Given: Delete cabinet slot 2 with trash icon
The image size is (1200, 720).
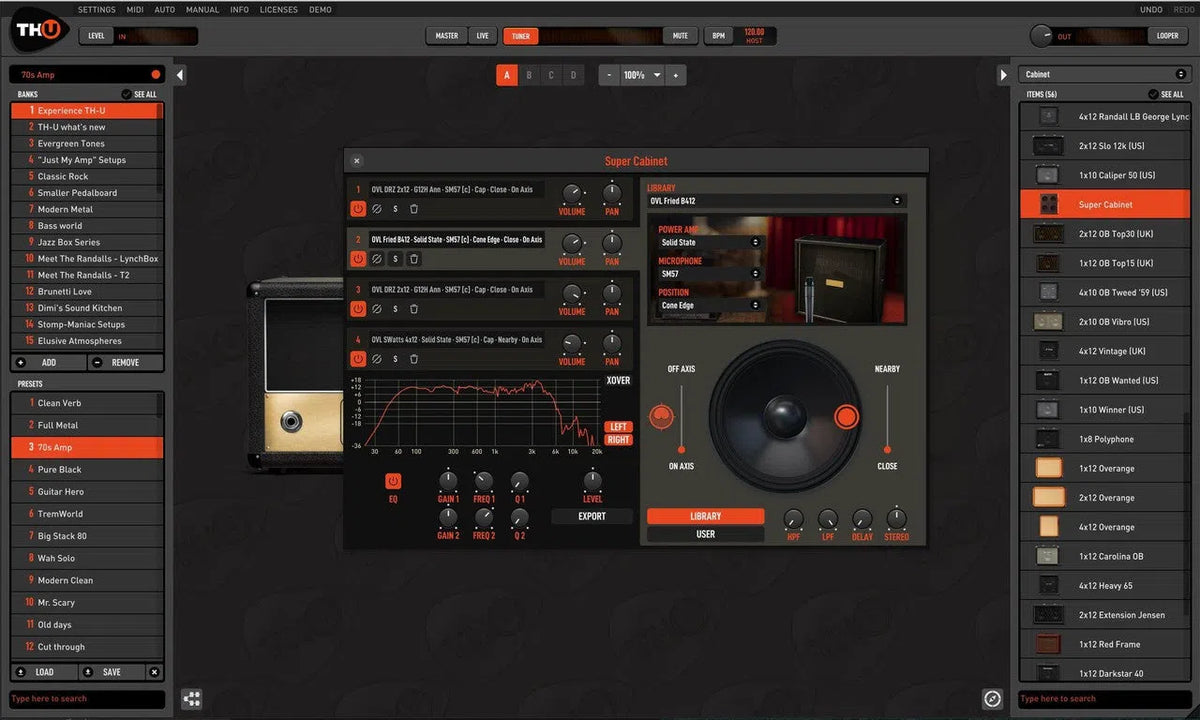Looking at the screenshot, I should tap(414, 259).
